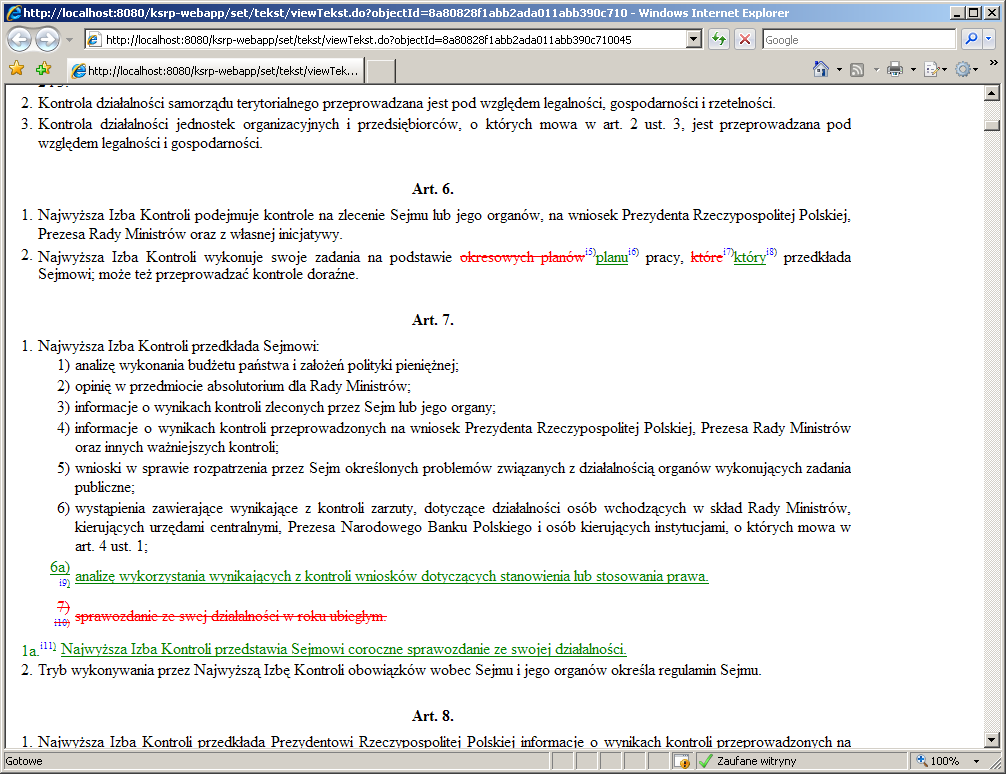Click the deleted point '7)' label

pos(63,606)
